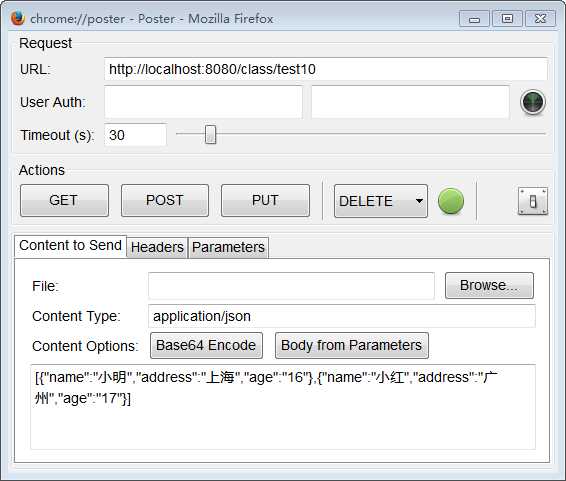Switch to the Parameters tab
566x481 pixels.
point(228,247)
